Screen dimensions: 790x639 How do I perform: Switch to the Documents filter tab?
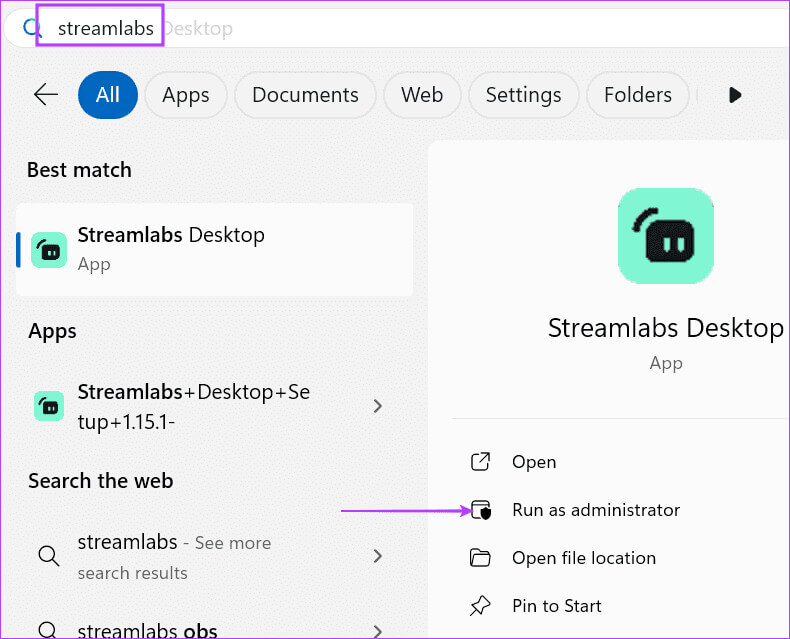305,95
